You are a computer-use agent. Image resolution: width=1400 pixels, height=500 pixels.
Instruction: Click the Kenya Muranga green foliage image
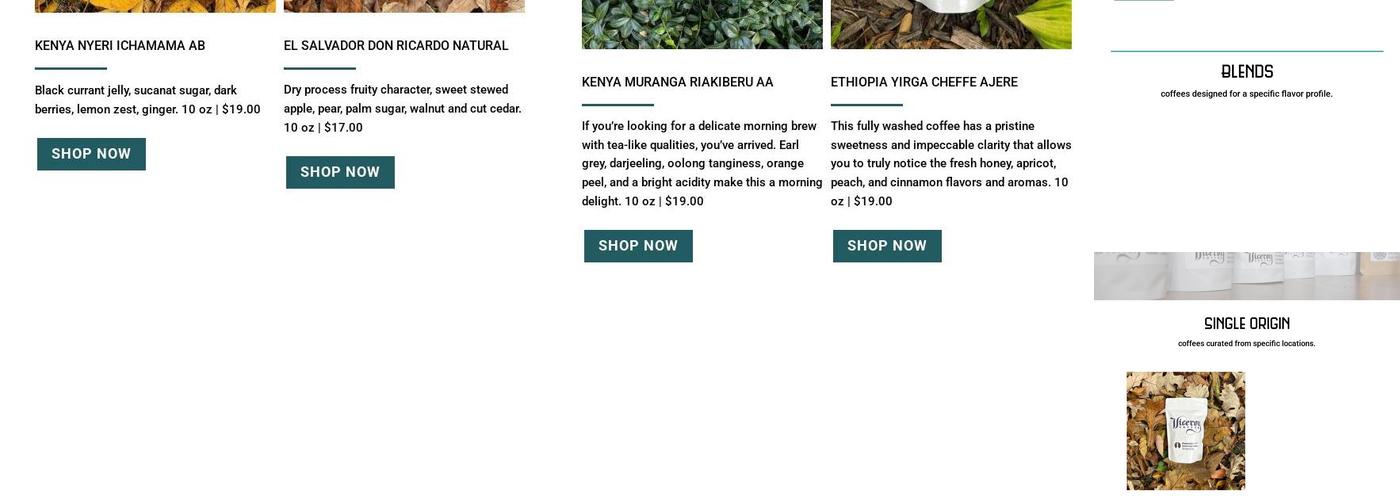pyautogui.click(x=702, y=24)
